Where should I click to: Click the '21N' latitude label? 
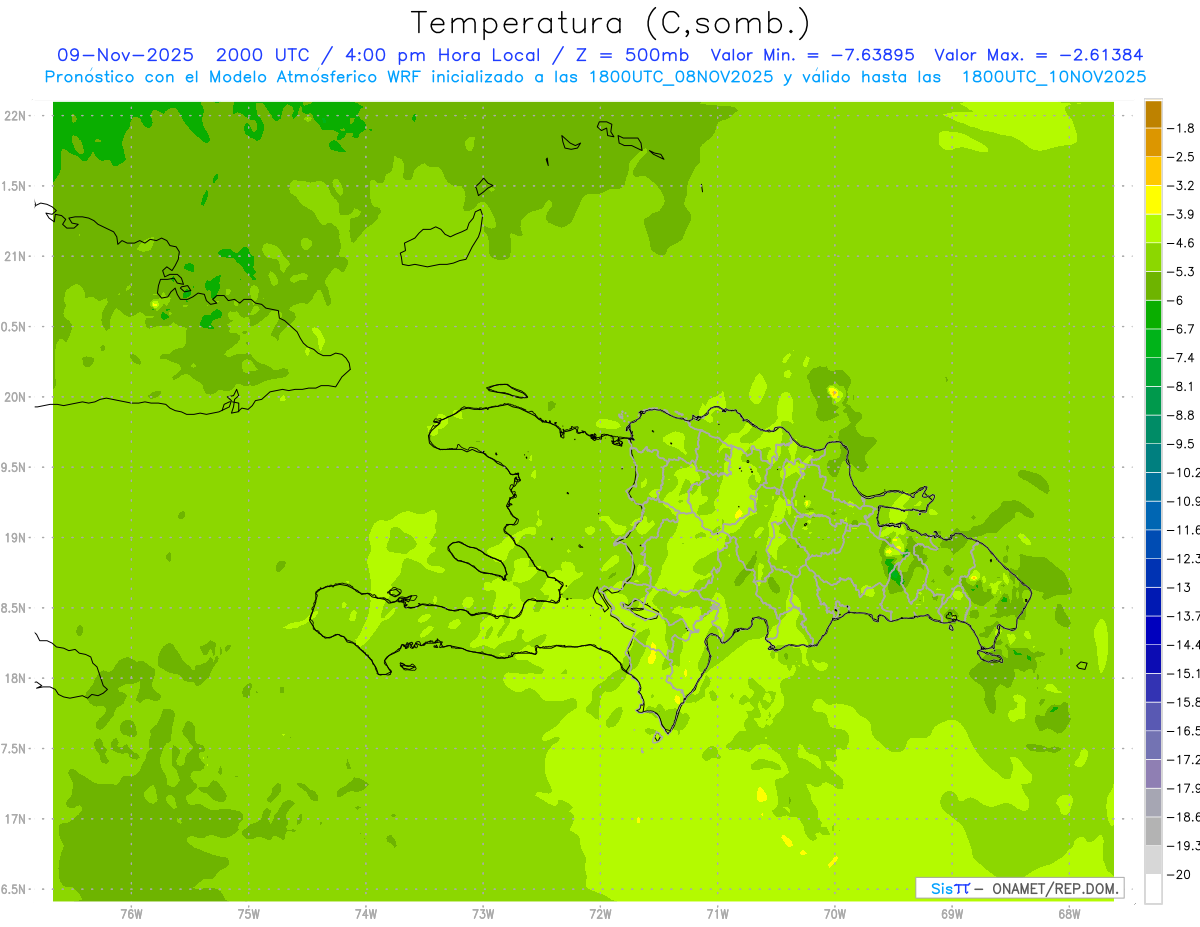pyautogui.click(x=15, y=257)
